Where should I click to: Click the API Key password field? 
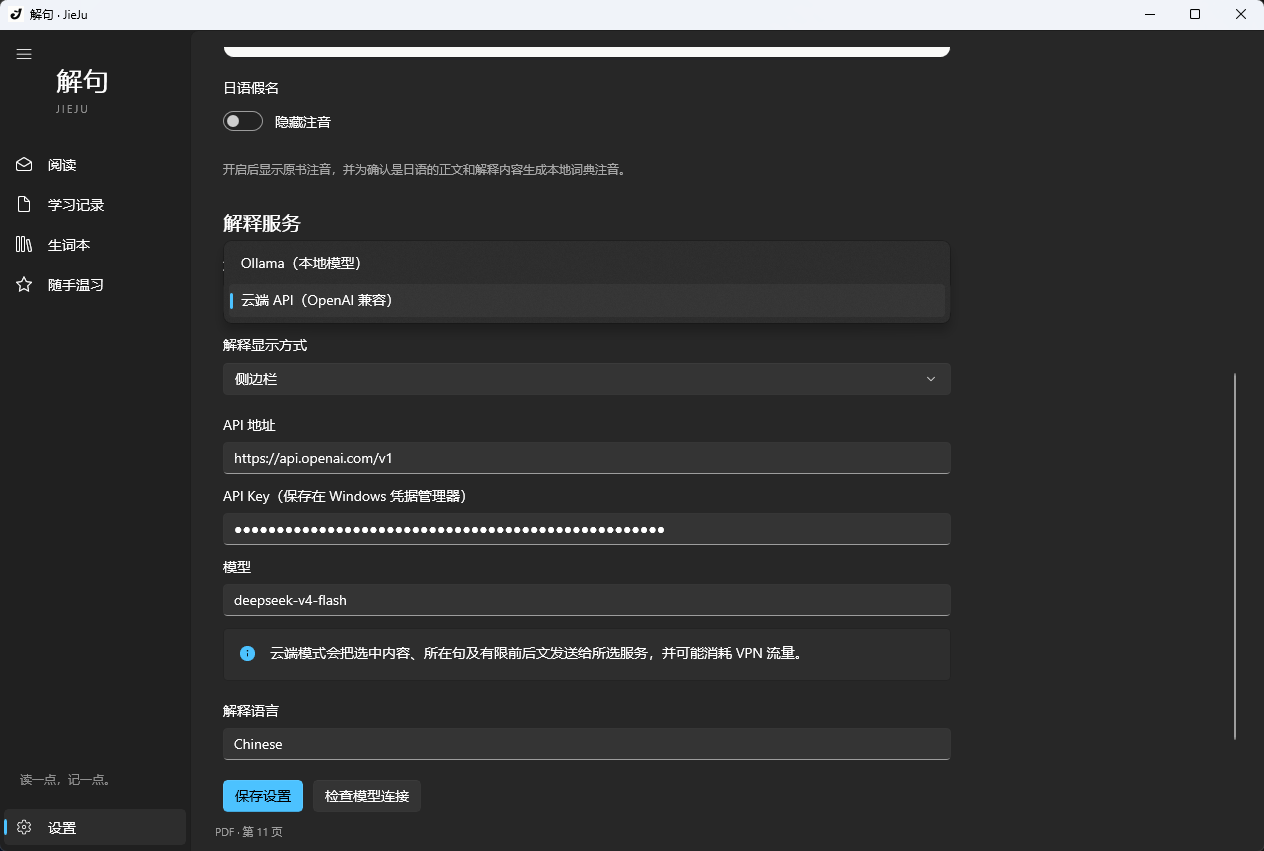[587, 529]
